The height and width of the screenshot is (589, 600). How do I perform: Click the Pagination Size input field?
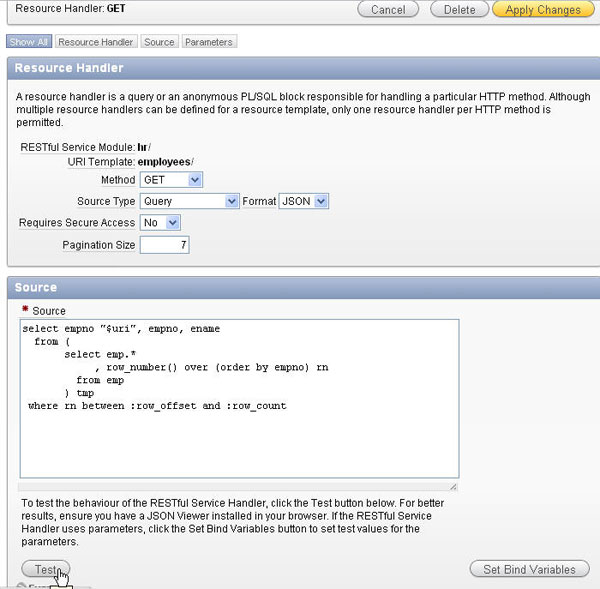pos(165,245)
